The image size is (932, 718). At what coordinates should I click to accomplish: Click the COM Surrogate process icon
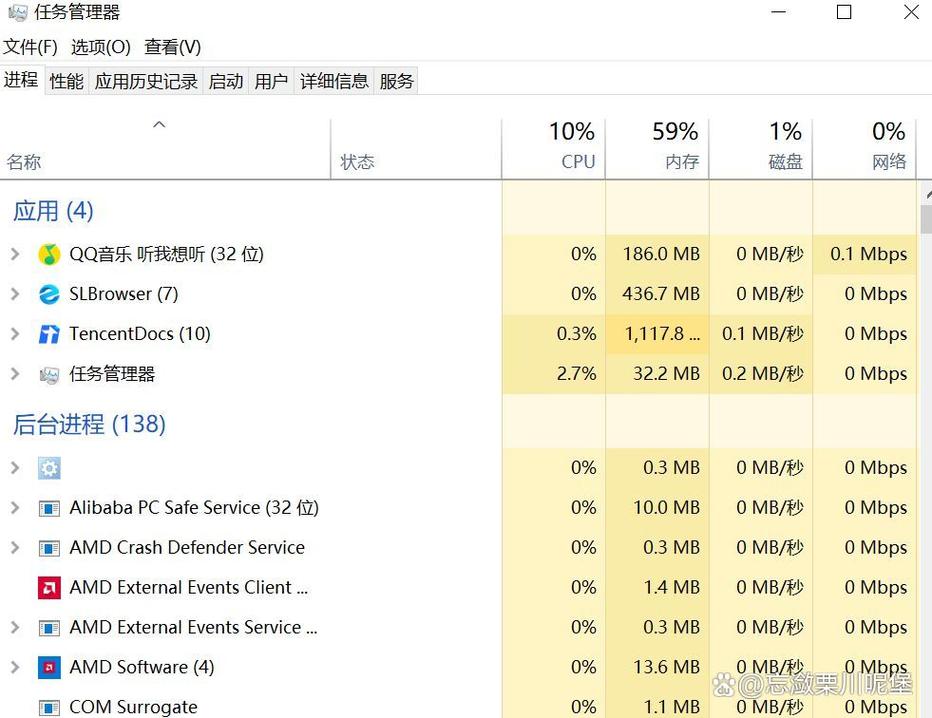point(49,707)
